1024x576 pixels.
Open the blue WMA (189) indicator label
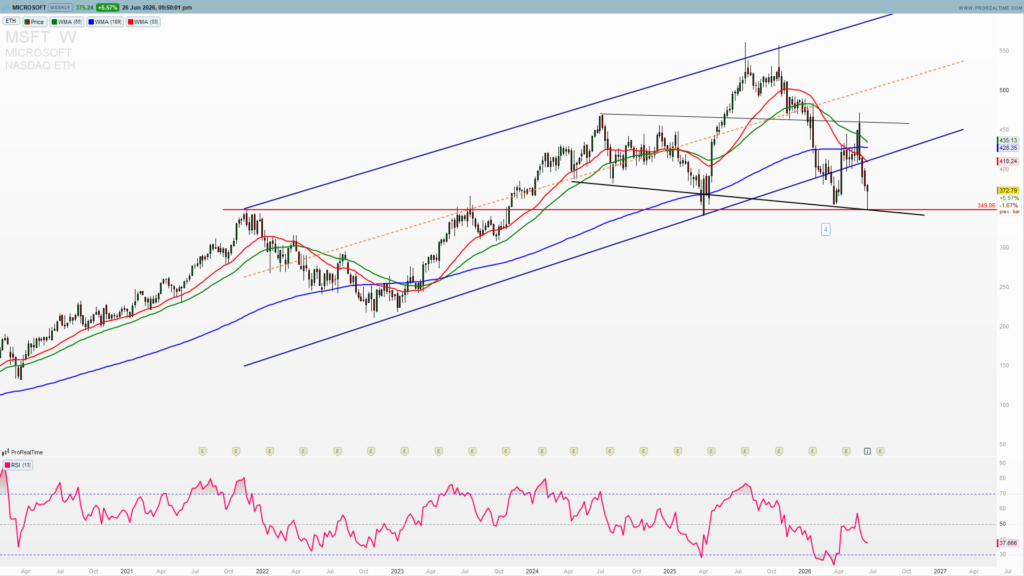tap(105, 22)
